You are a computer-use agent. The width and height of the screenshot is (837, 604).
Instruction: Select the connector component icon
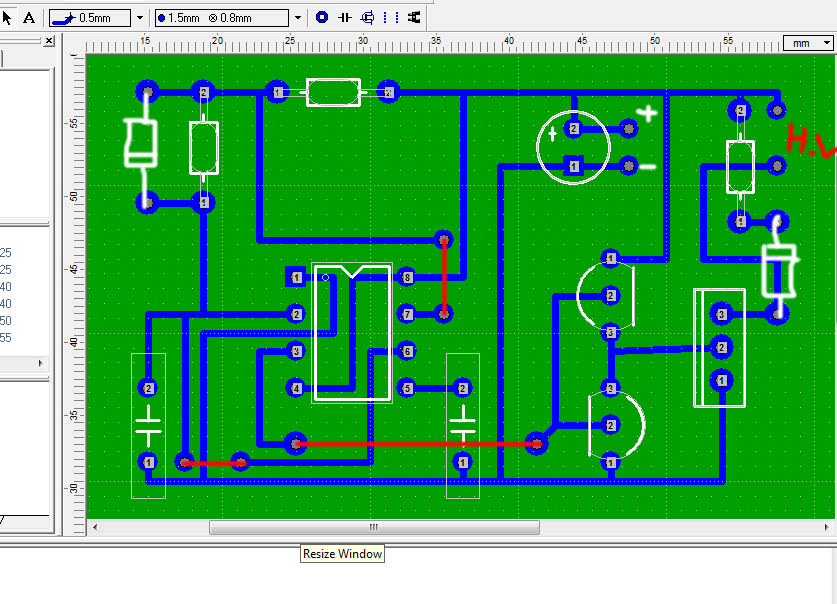coord(414,18)
